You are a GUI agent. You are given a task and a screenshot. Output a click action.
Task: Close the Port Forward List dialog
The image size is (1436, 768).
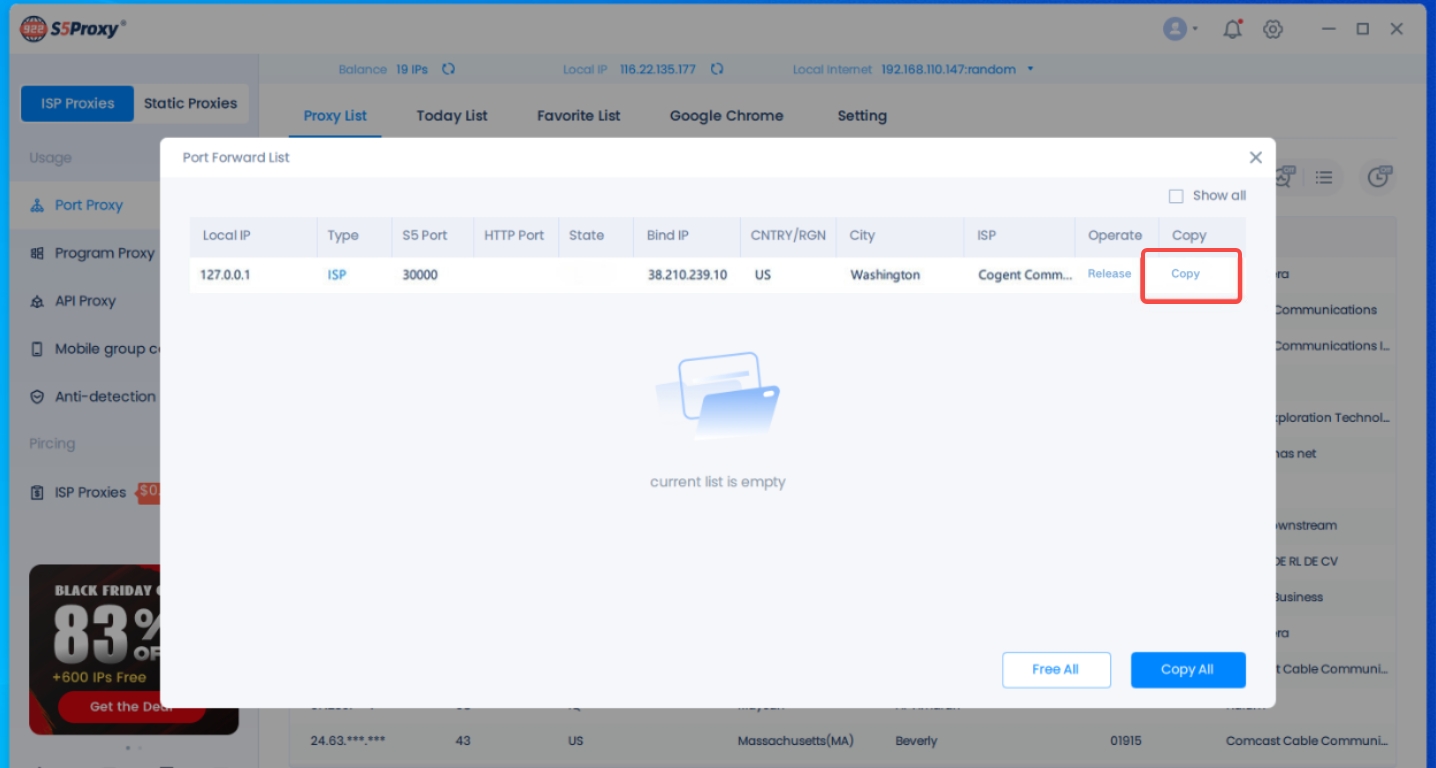click(1255, 157)
